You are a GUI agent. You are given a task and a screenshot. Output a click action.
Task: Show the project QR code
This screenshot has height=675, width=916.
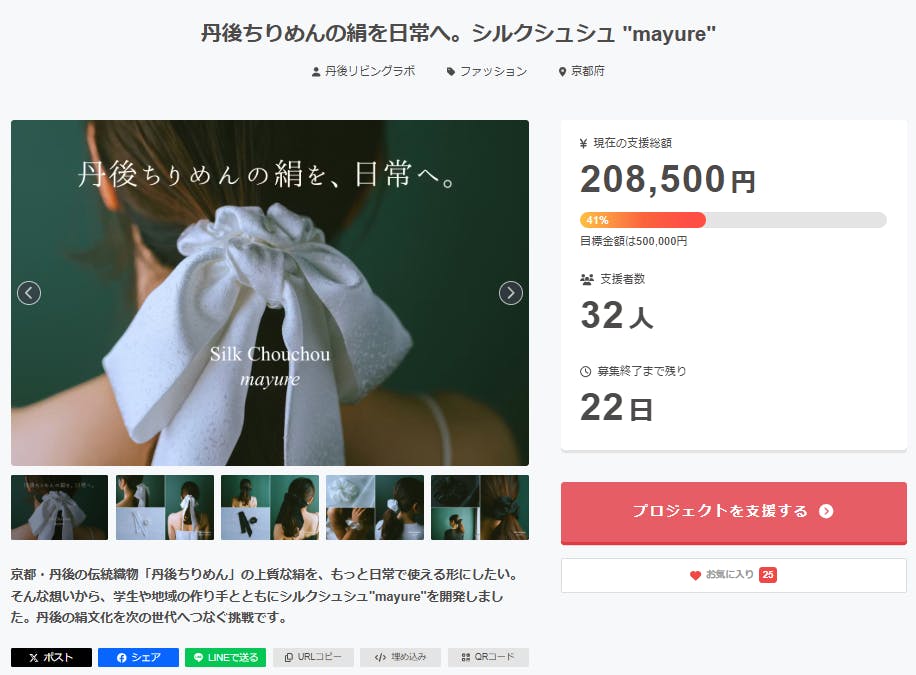click(488, 657)
